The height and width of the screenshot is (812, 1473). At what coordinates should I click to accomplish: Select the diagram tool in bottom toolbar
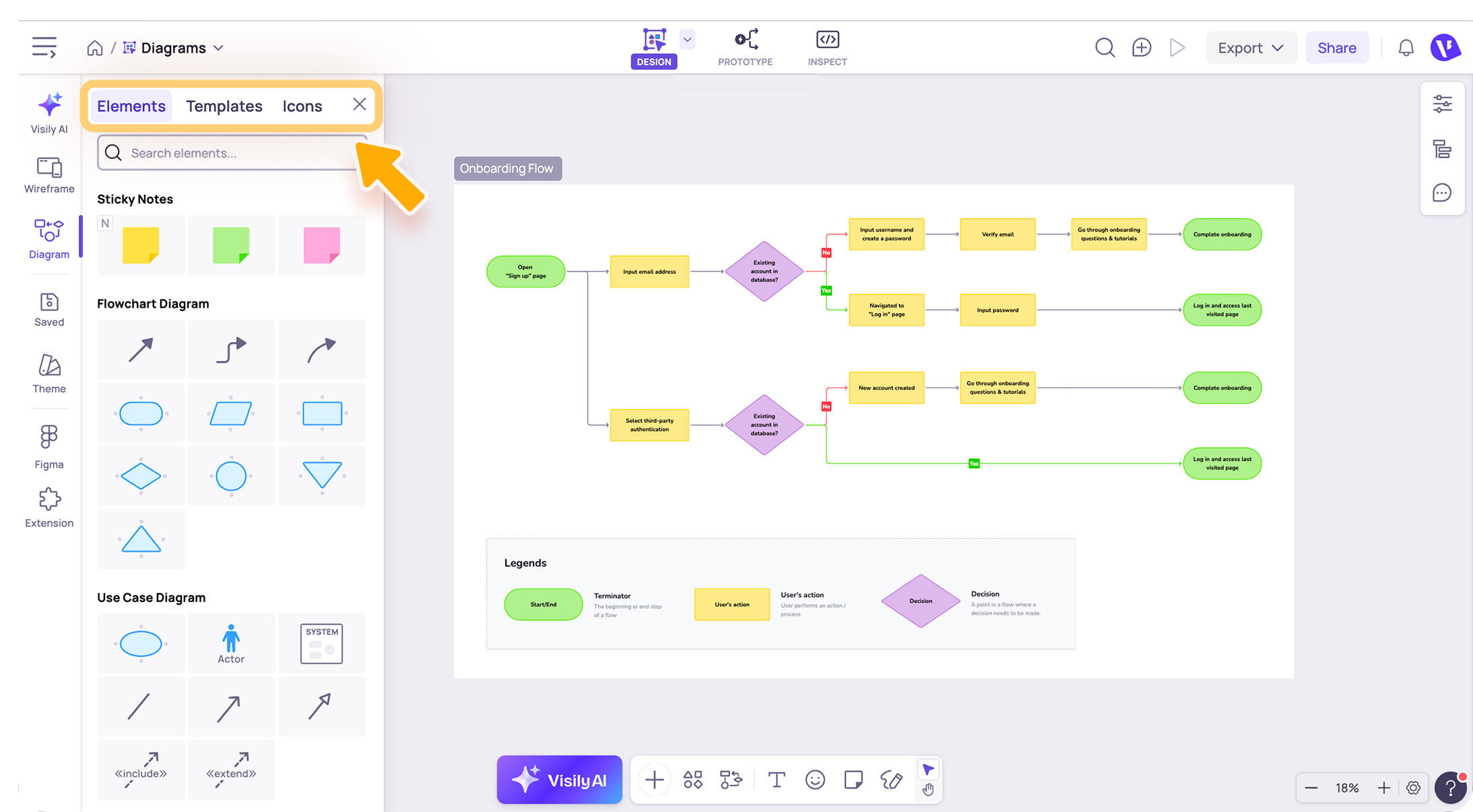[731, 780]
